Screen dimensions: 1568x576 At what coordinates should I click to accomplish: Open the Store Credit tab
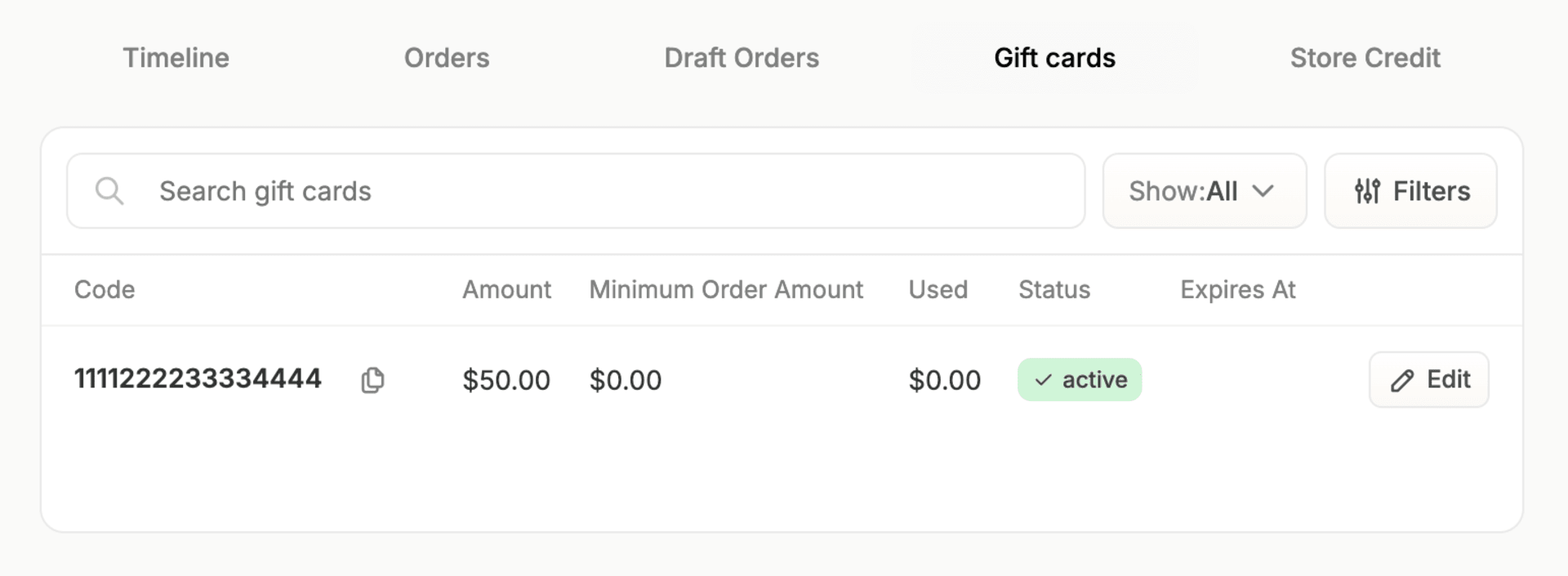1365,57
